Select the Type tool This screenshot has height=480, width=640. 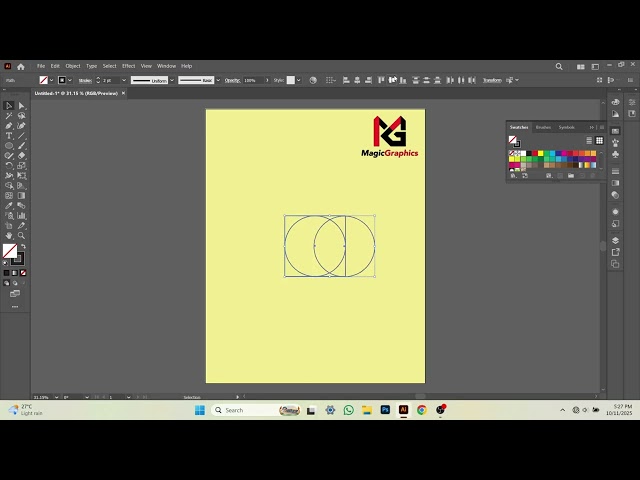point(9,136)
